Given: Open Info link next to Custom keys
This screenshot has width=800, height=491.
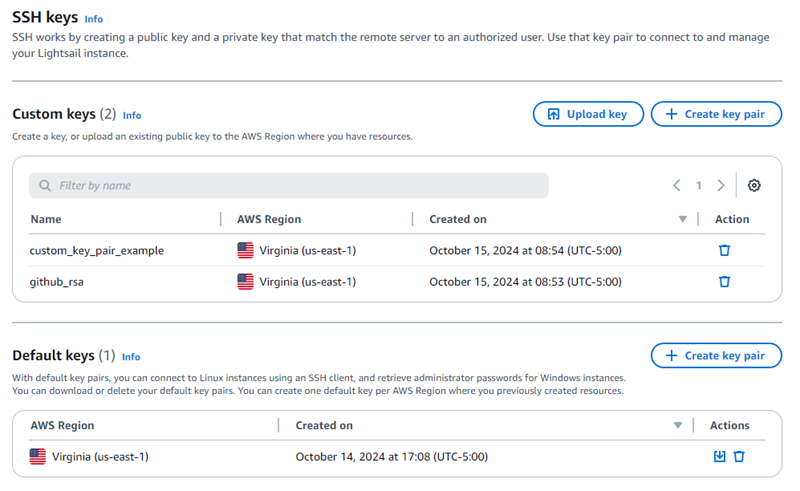Looking at the screenshot, I should 132,116.
